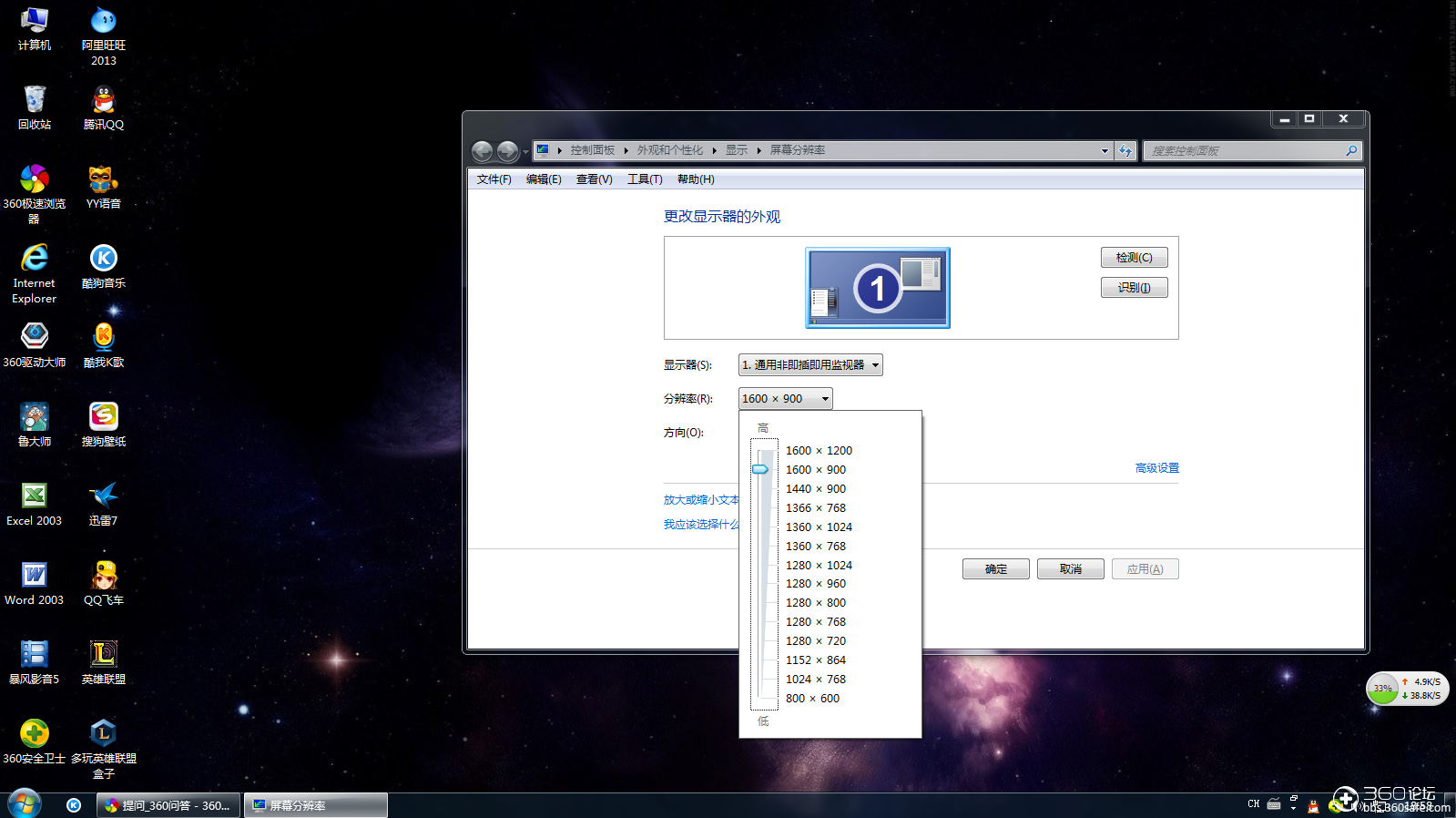Click the back arrow in the control panel window
Image resolution: width=1456 pixels, height=818 pixels.
[483, 151]
